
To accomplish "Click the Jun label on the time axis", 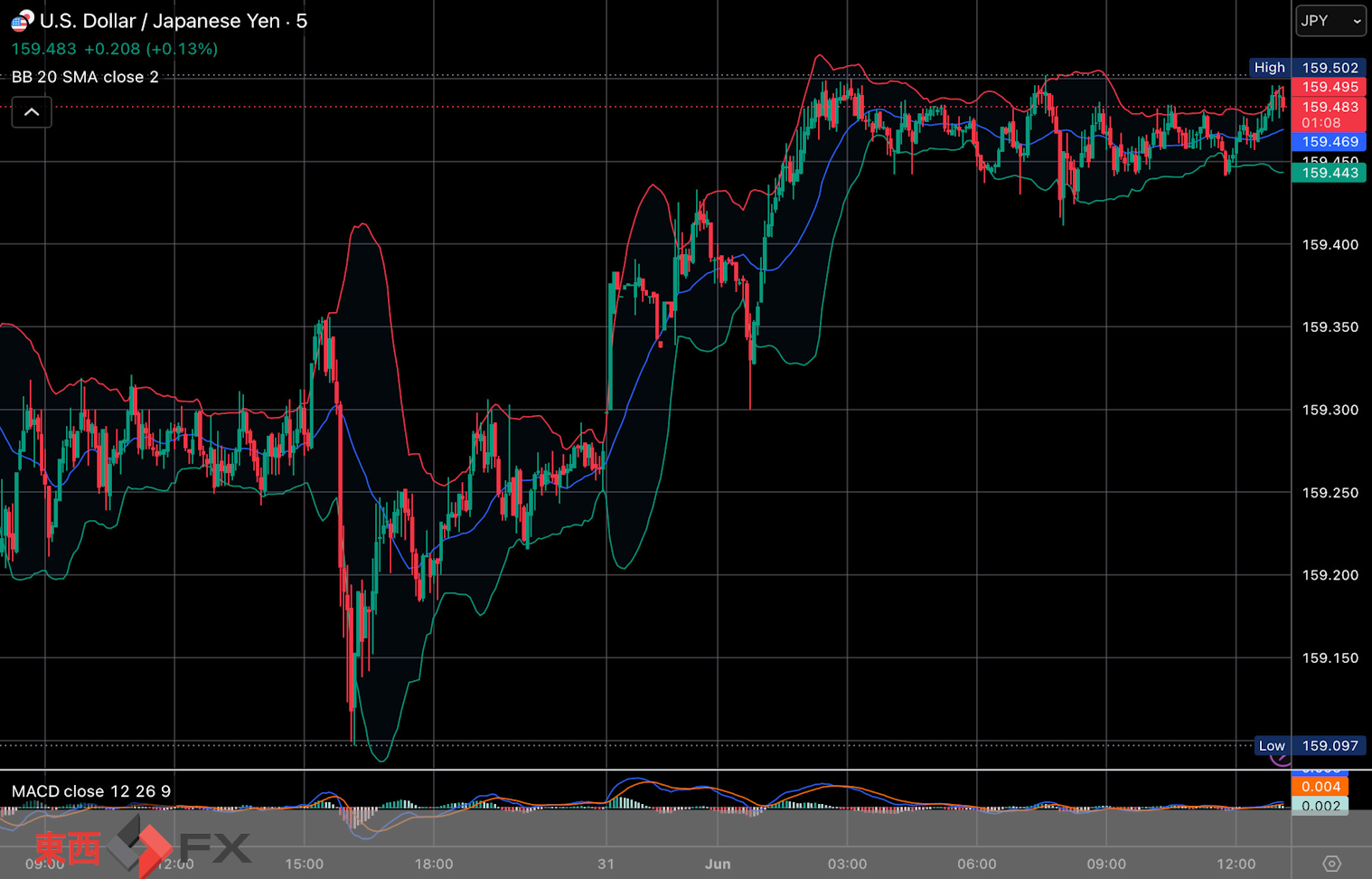I will point(718,864).
